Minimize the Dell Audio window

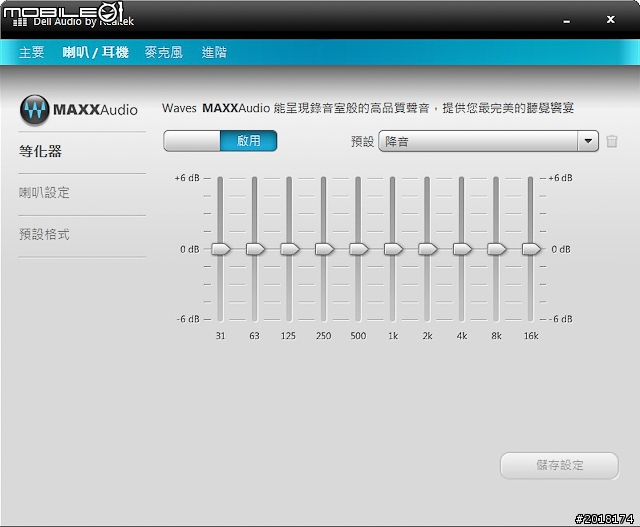click(567, 21)
